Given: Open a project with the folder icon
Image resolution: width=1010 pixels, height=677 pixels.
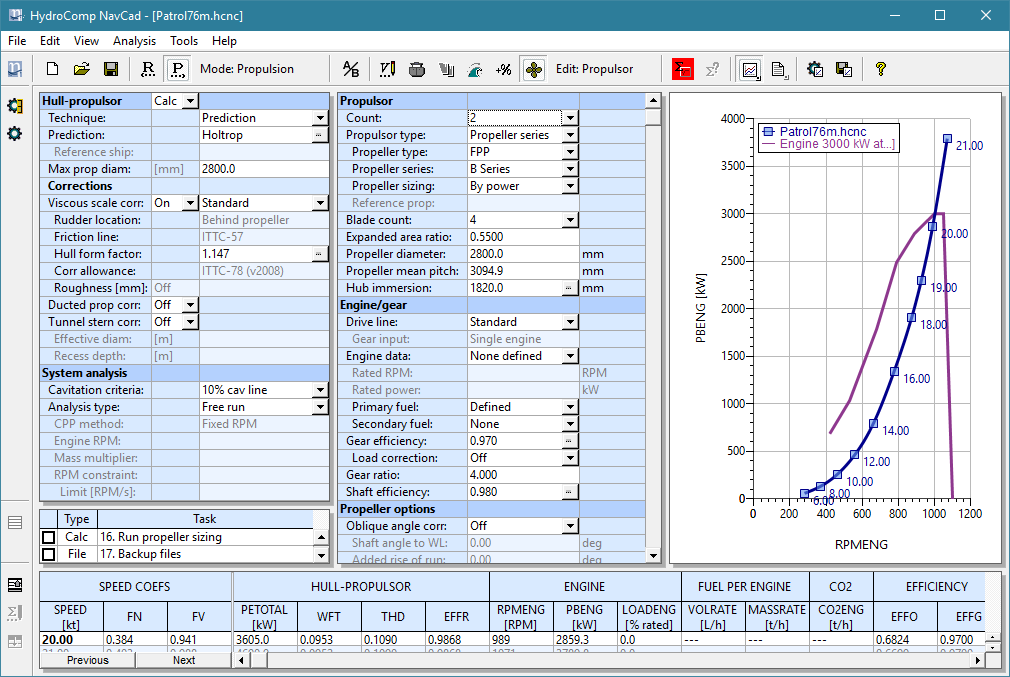Looking at the screenshot, I should point(82,69).
